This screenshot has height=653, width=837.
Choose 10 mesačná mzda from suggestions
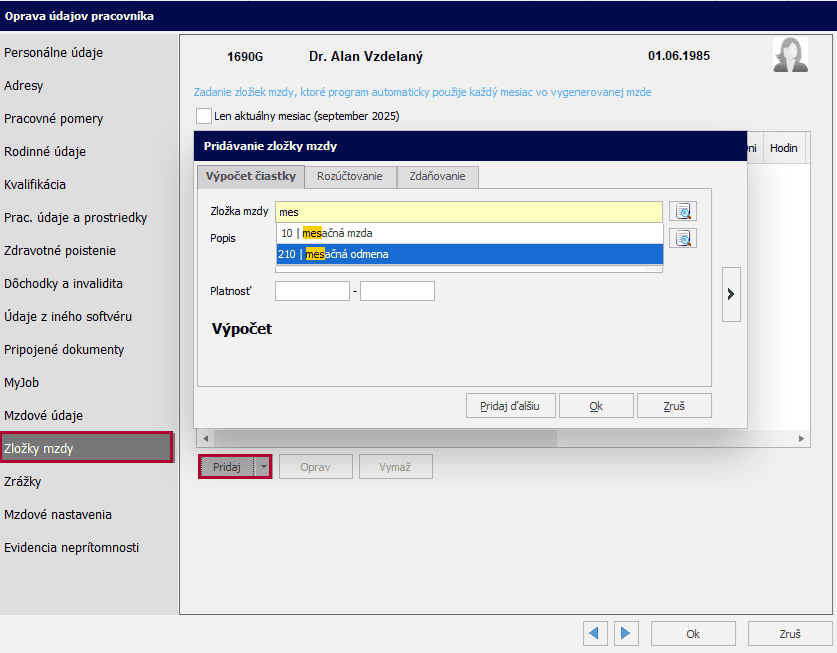(469, 232)
